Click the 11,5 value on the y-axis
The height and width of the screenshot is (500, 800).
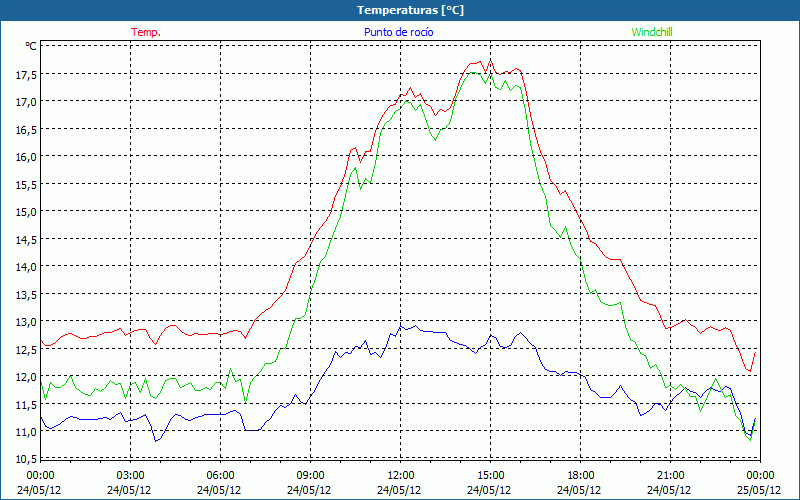26,405
